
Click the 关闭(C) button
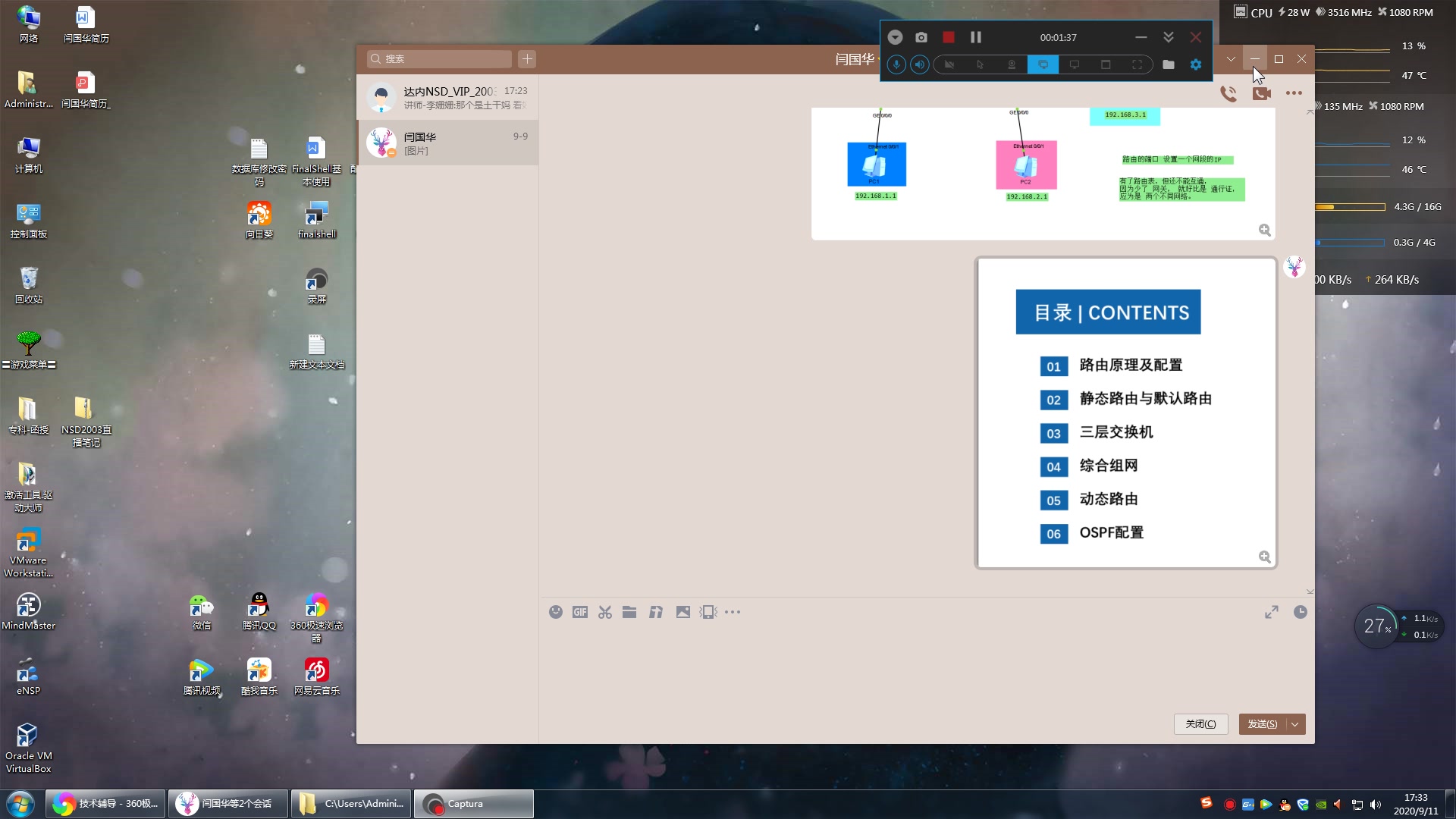(x=1200, y=724)
